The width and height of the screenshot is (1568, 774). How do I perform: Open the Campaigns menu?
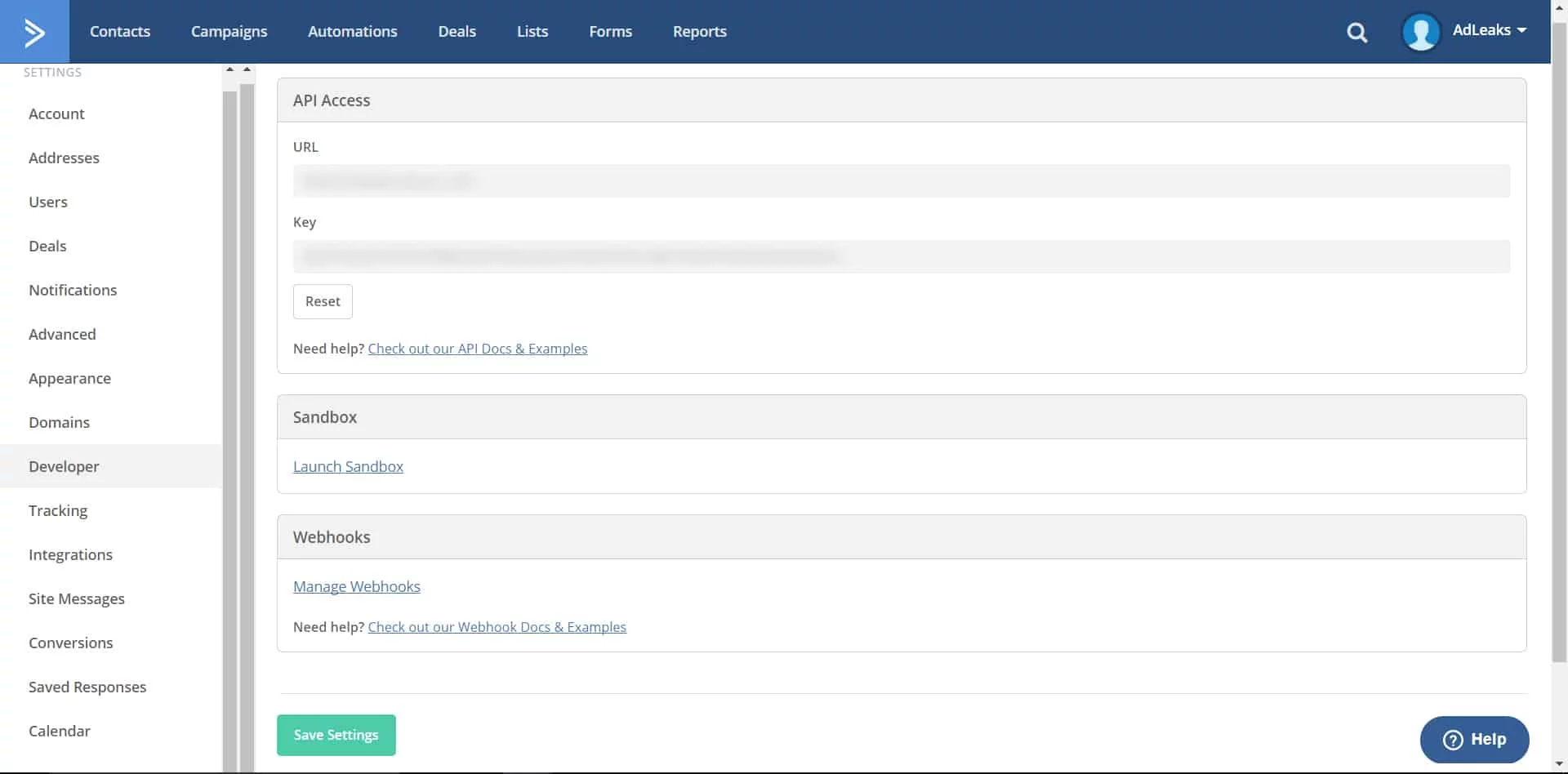[x=229, y=31]
